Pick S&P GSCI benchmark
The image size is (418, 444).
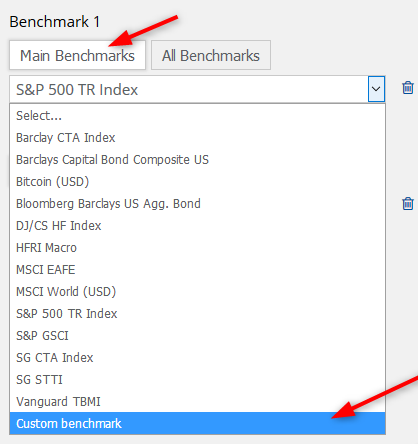tap(197, 336)
